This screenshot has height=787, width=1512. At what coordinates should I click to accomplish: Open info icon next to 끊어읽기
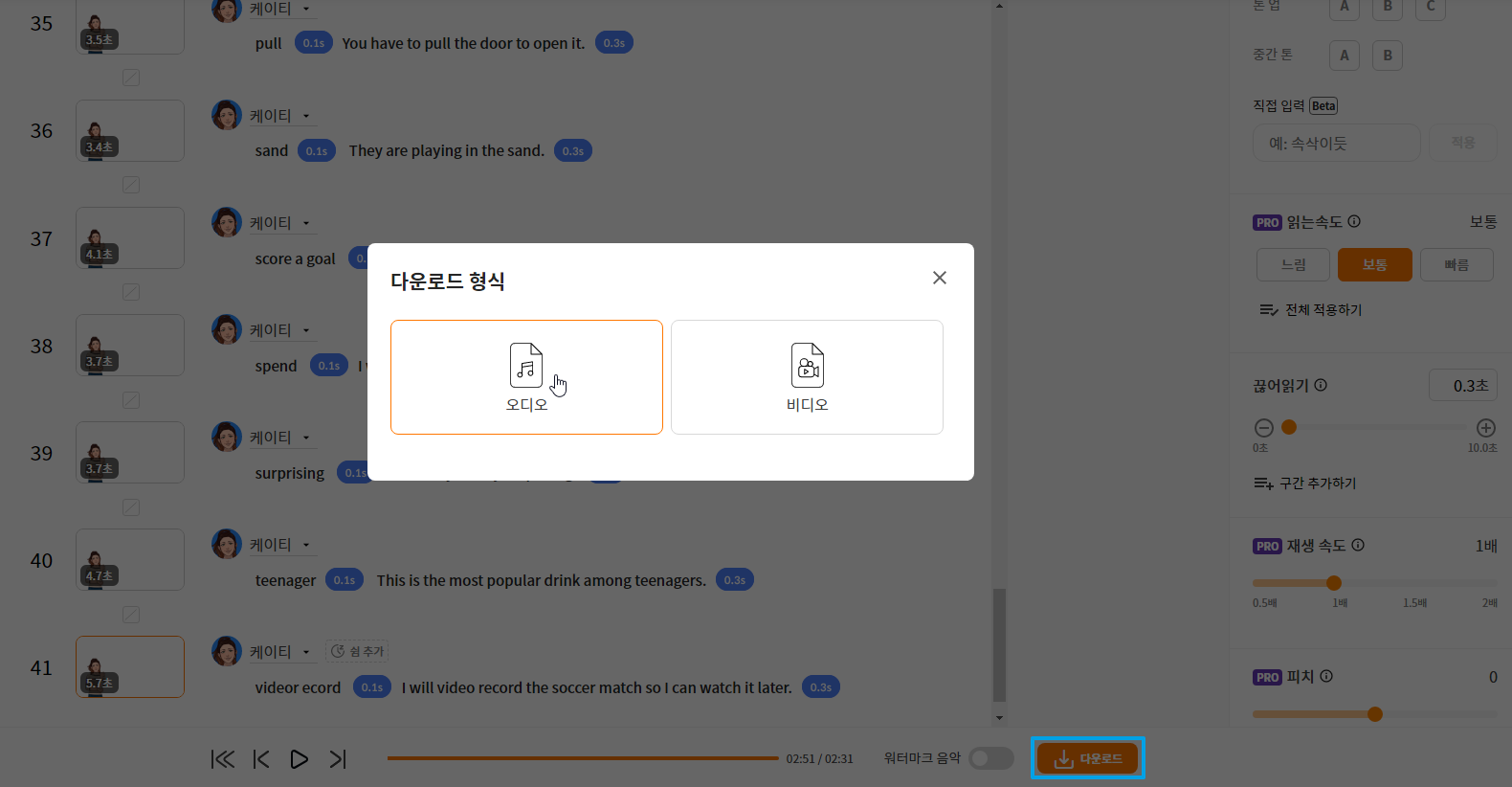1321,385
